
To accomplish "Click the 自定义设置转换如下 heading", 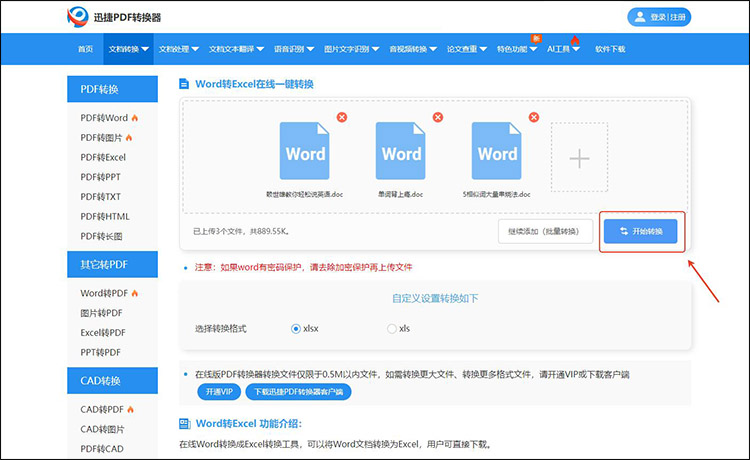I will pyautogui.click(x=435, y=298).
